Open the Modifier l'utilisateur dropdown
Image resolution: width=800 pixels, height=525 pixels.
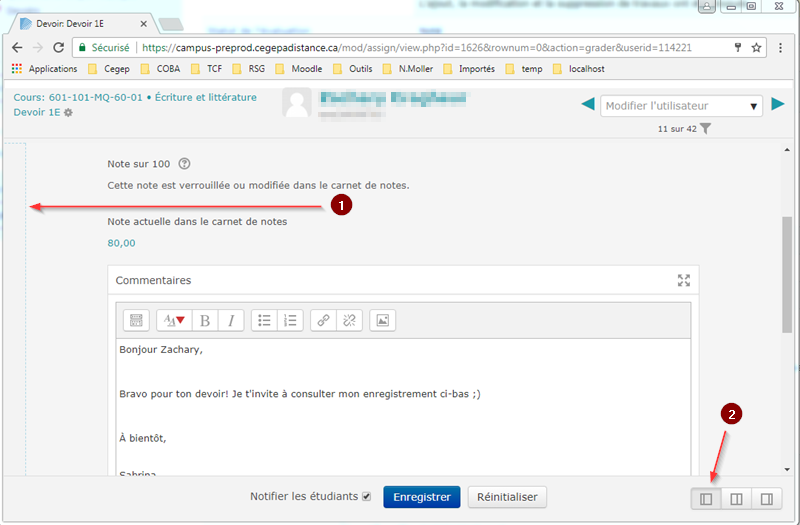pos(682,106)
